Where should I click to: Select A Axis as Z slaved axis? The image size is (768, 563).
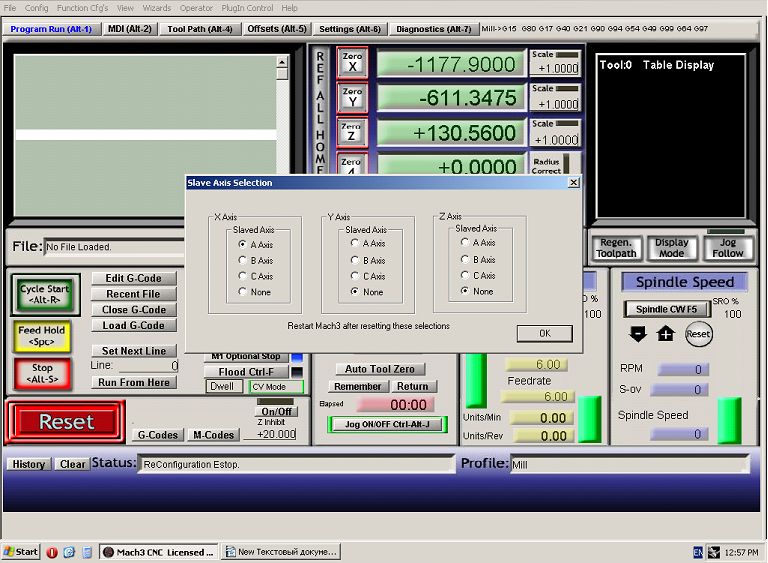[465, 242]
